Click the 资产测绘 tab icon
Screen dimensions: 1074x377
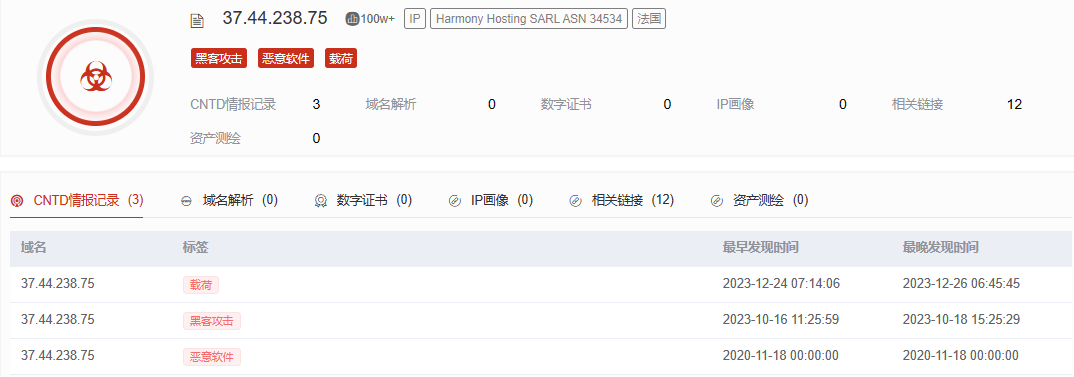(716, 201)
